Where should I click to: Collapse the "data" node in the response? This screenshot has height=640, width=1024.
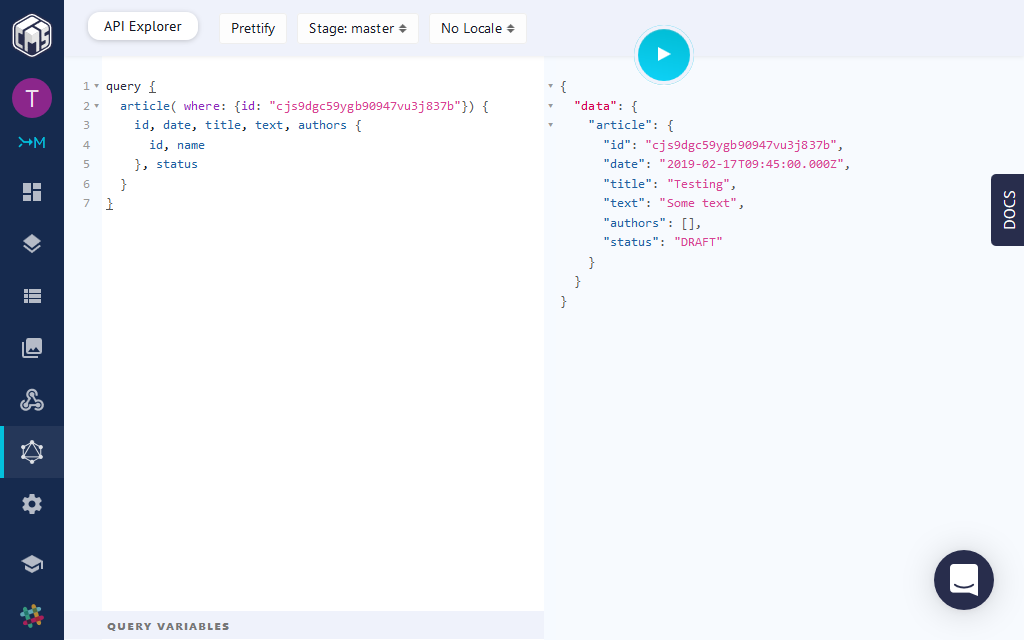click(550, 106)
